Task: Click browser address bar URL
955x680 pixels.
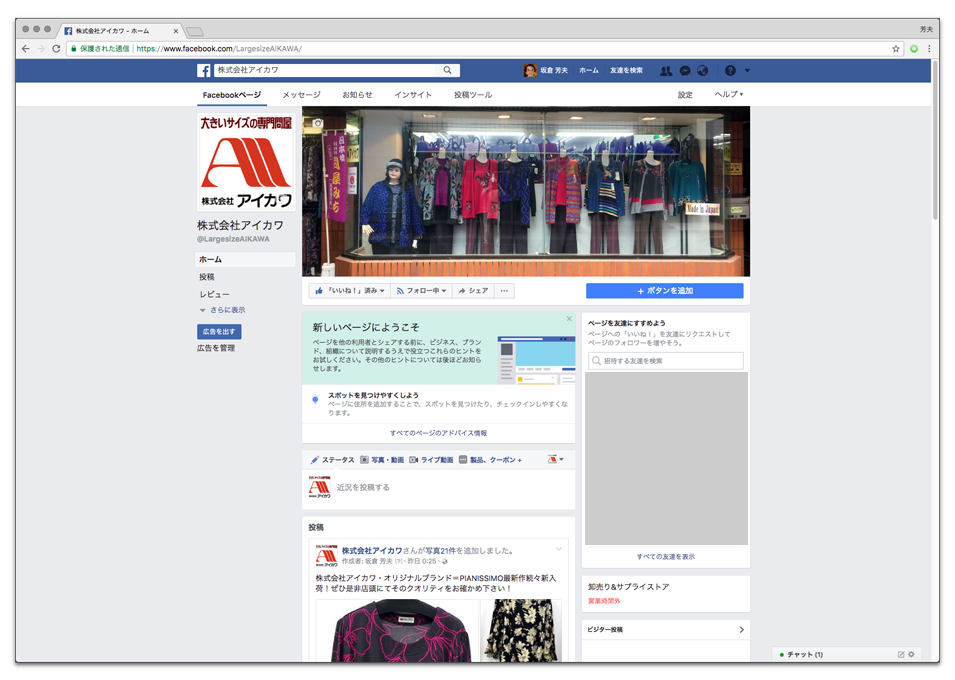Action: tap(219, 49)
